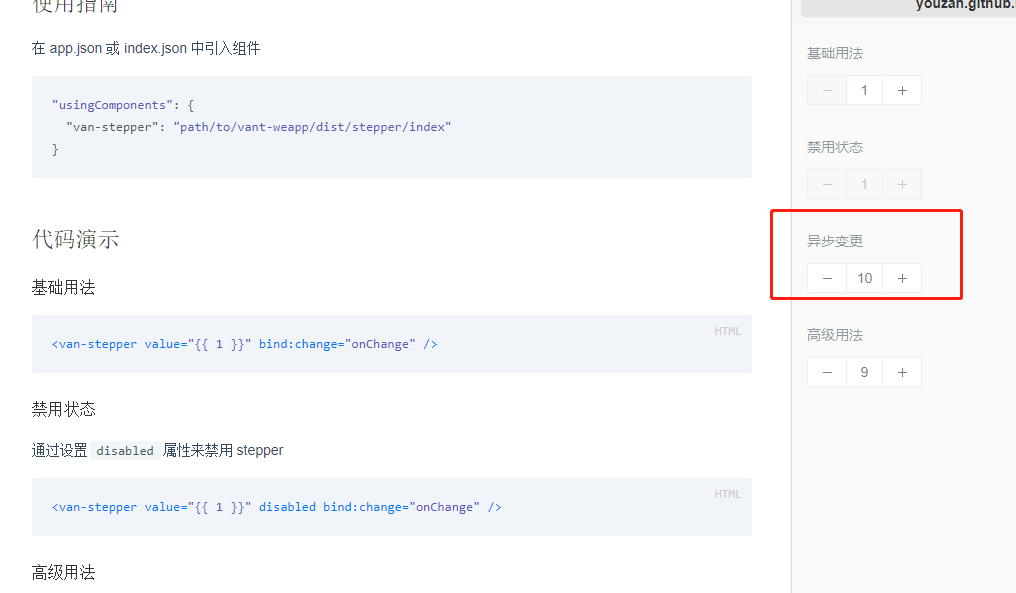Select the 基础用法 stepper value field showing 1

point(864,90)
